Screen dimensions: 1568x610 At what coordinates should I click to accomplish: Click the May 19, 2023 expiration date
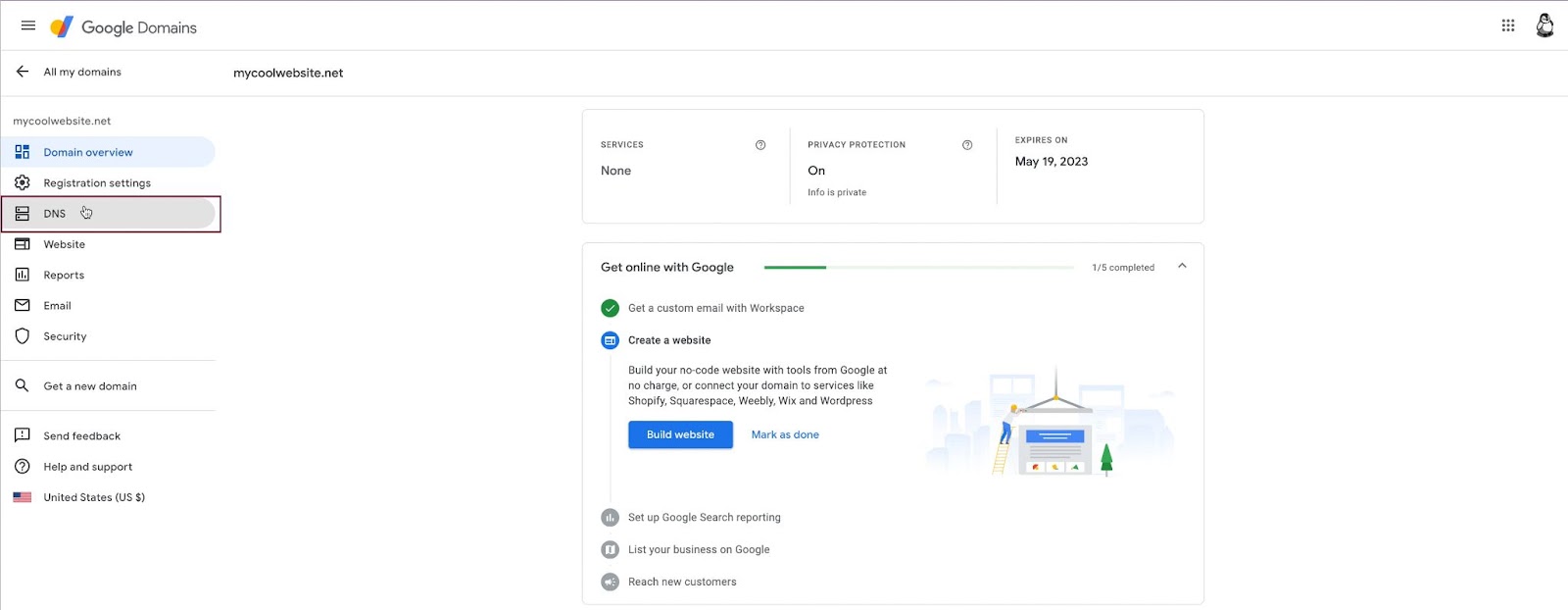pos(1052,162)
